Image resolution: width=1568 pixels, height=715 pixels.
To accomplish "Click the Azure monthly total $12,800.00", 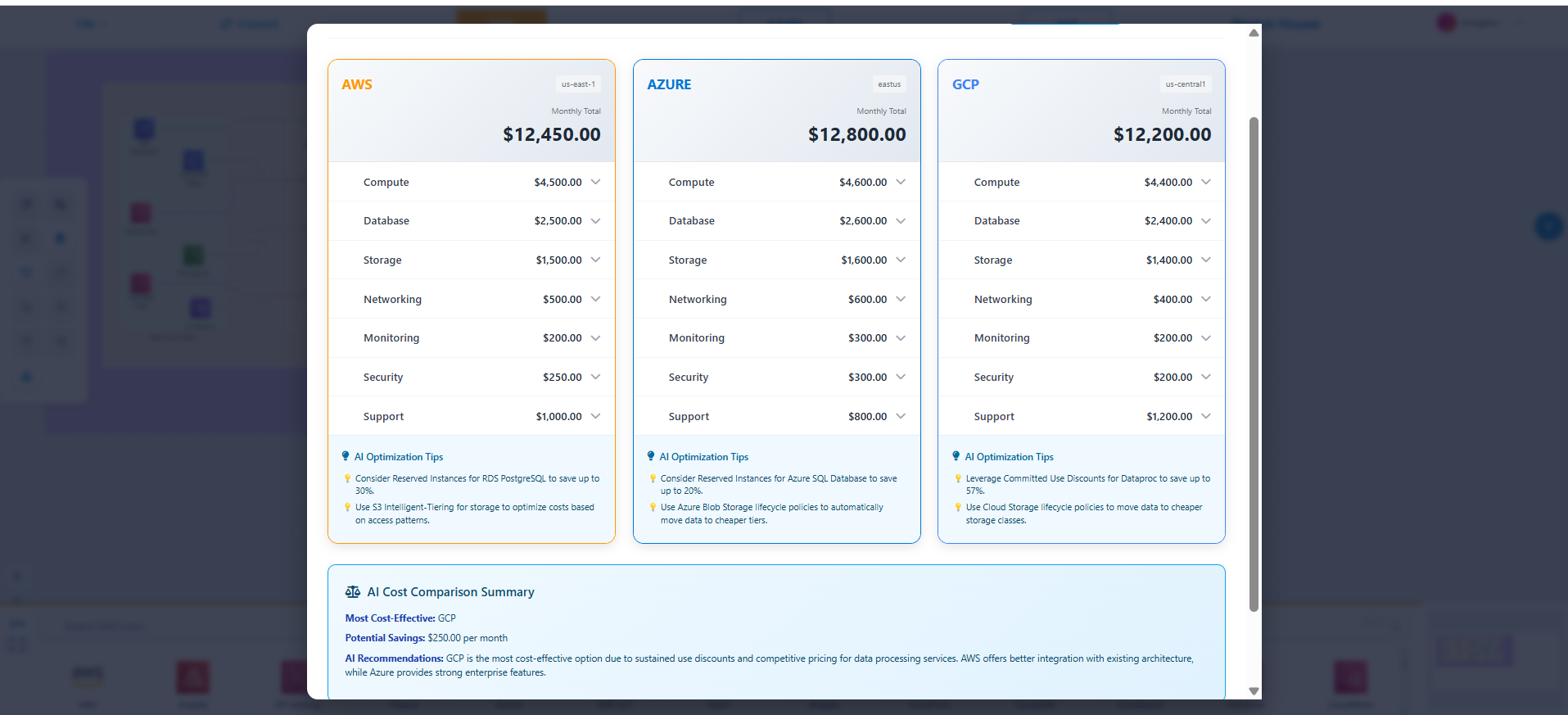I will 857,134.
